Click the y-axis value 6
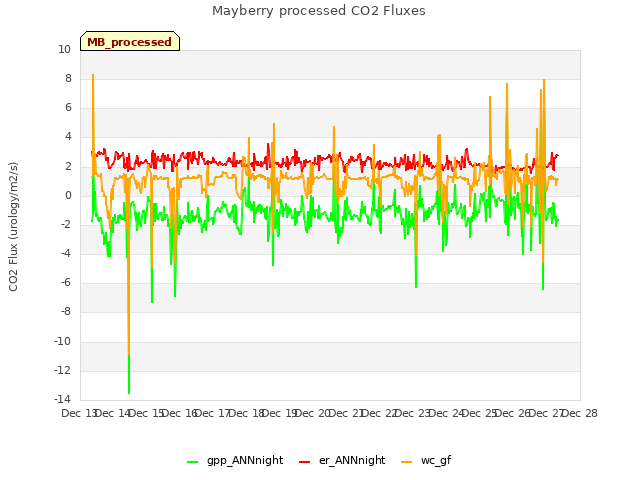Viewport: 640px width, 480px height. (68, 107)
